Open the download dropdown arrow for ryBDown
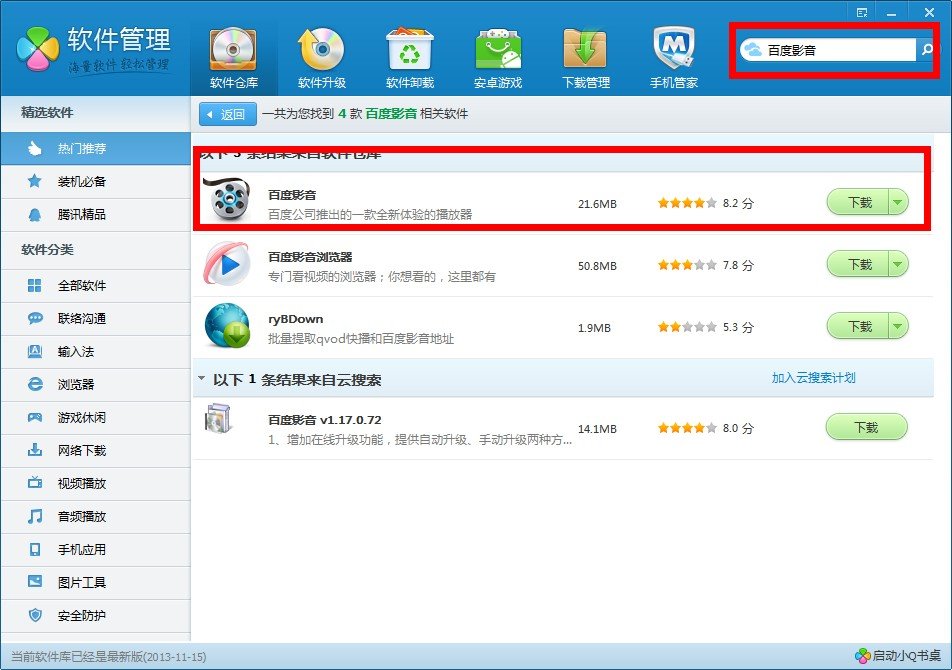This screenshot has width=952, height=670. [895, 326]
